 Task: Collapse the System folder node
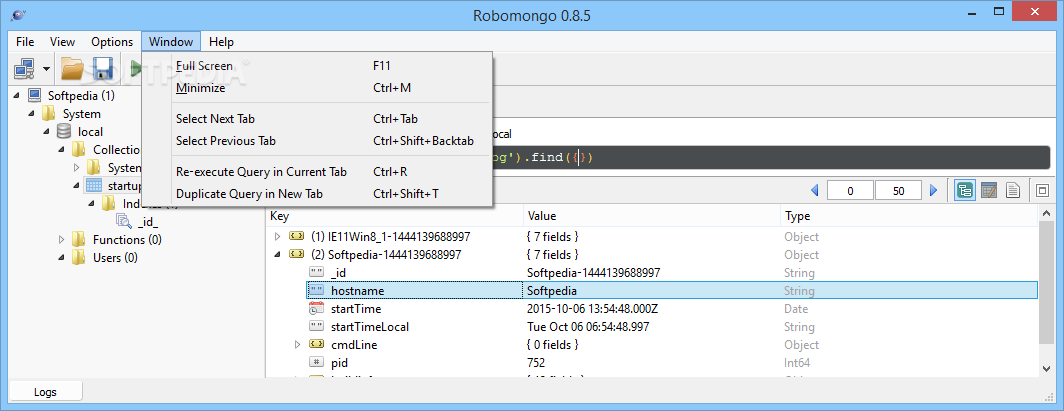coord(32,113)
